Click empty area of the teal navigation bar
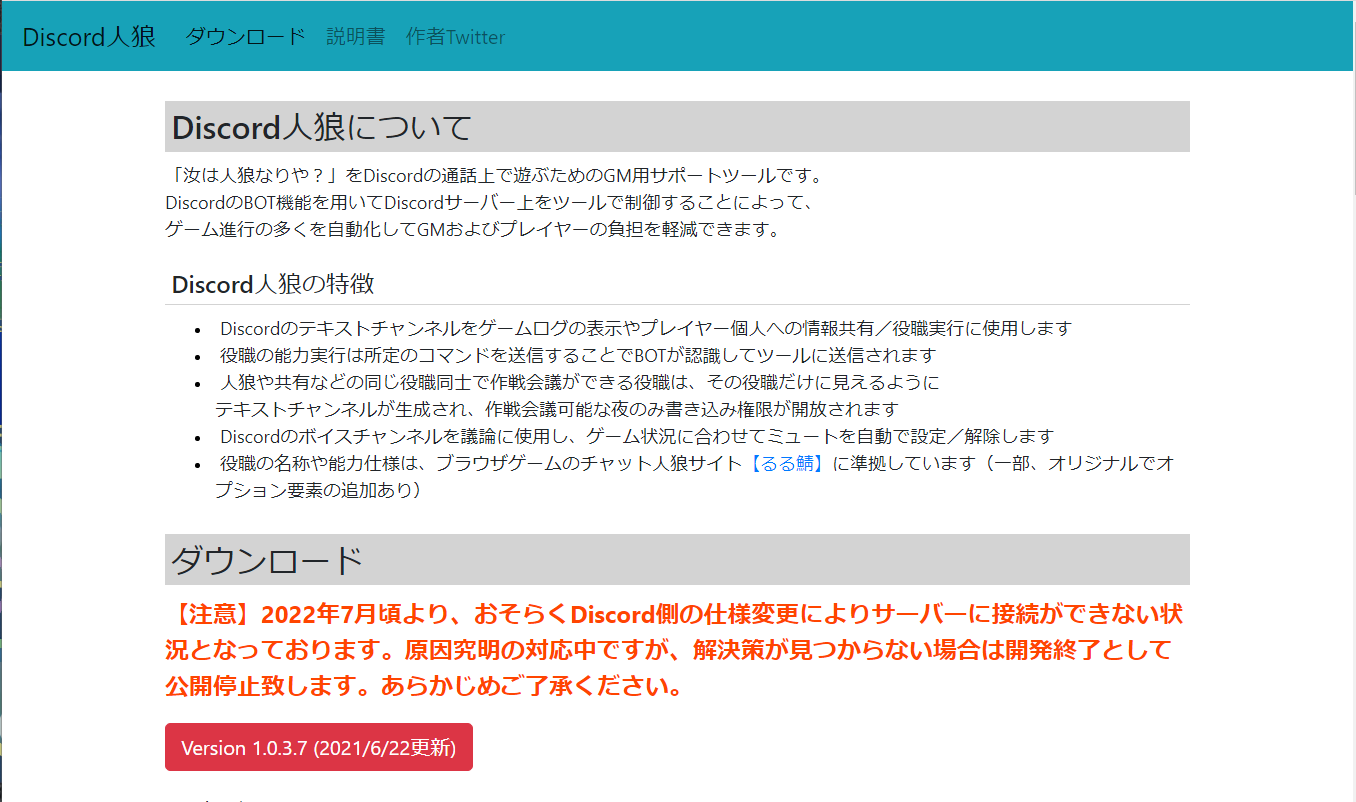 click(x=900, y=37)
